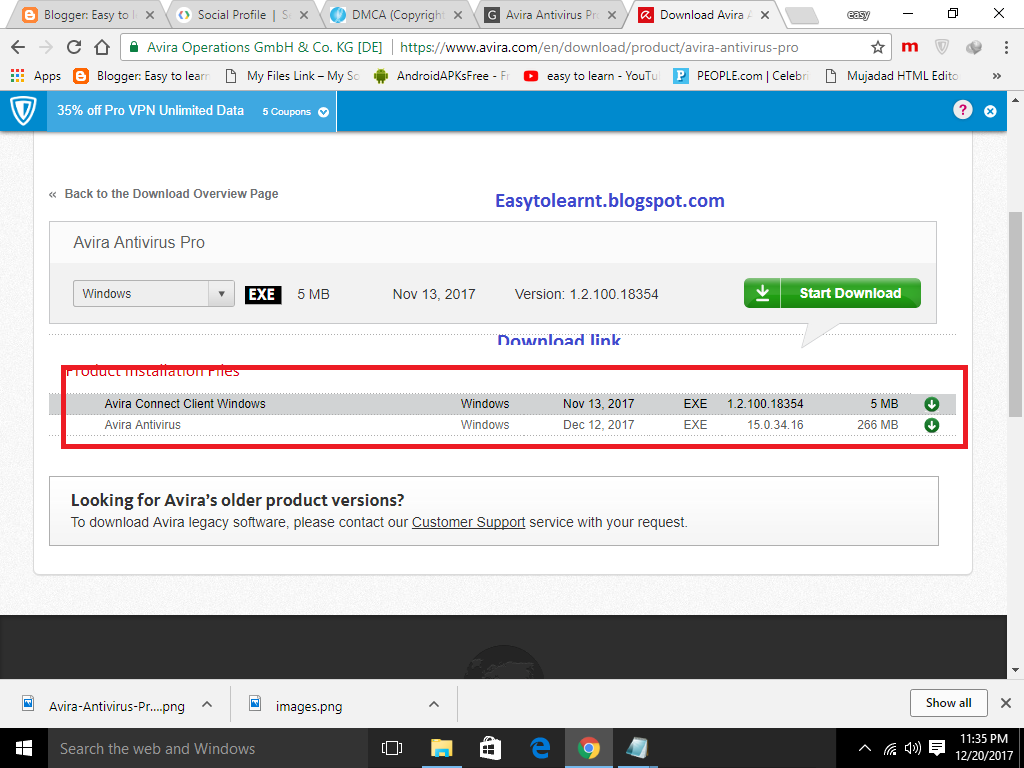Image resolution: width=1024 pixels, height=768 pixels.
Task: Open the taskbar clock and date
Action: pos(984,748)
